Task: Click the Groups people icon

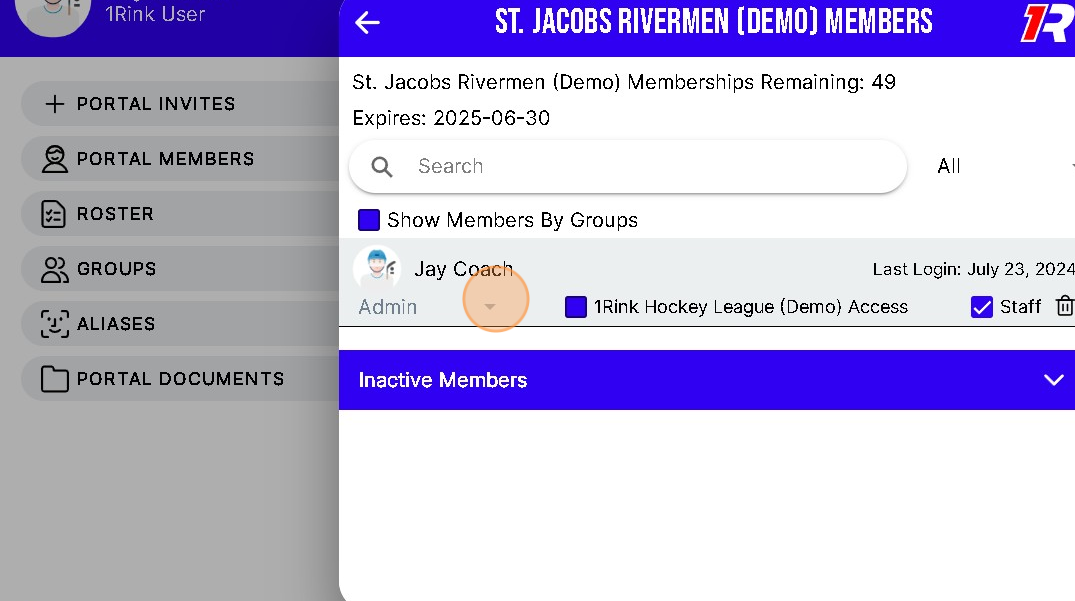Action: [x=55, y=269]
